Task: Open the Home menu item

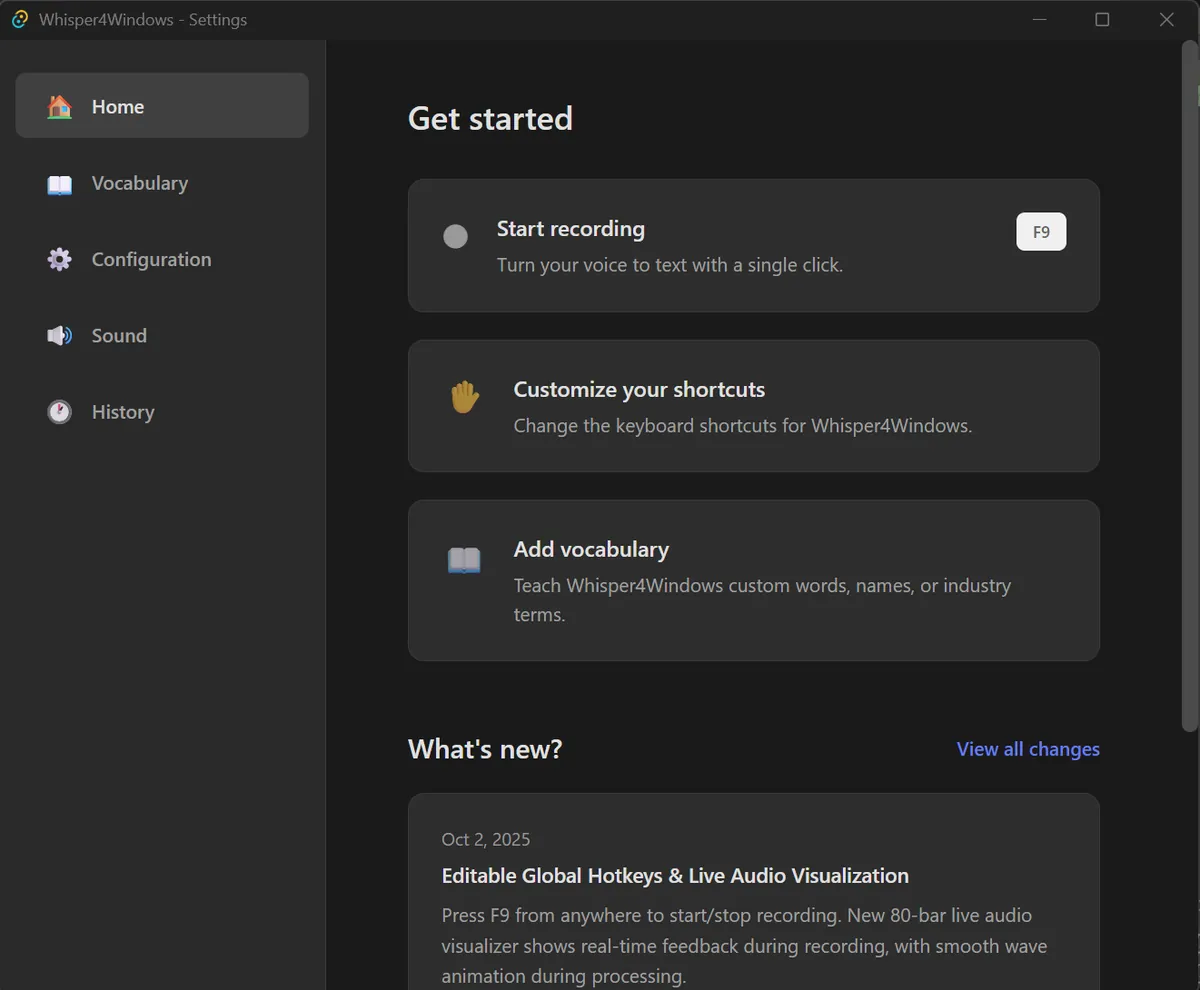Action: pos(162,105)
